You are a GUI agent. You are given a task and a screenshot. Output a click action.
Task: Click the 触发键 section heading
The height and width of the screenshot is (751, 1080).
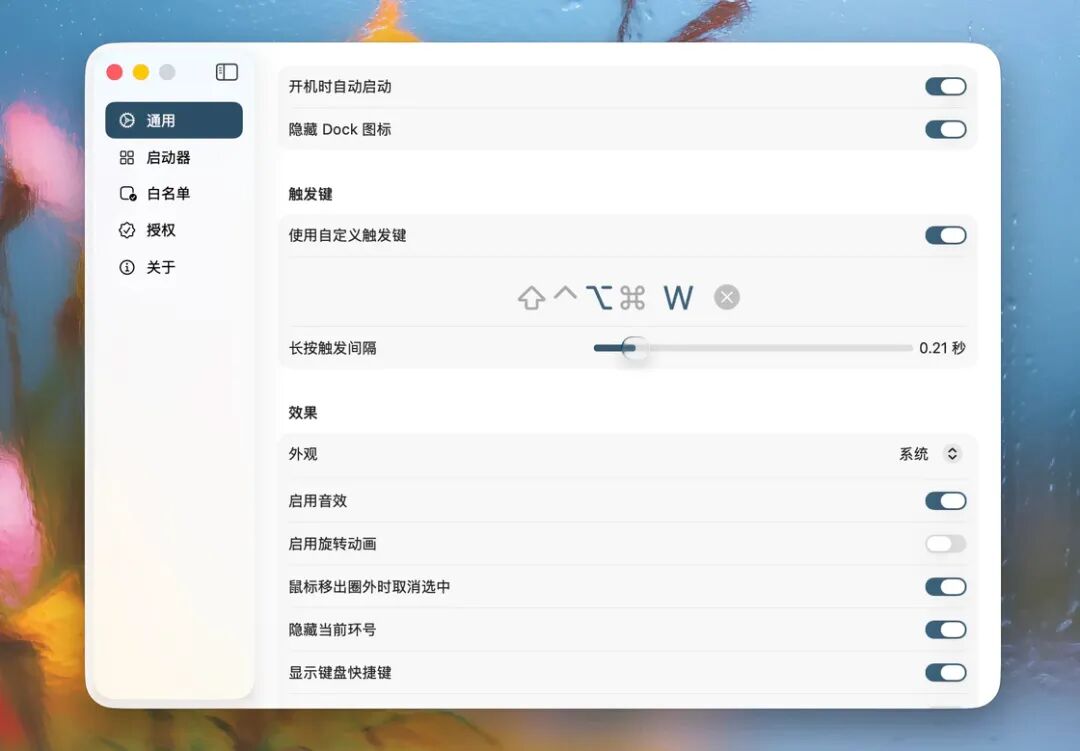[311, 194]
